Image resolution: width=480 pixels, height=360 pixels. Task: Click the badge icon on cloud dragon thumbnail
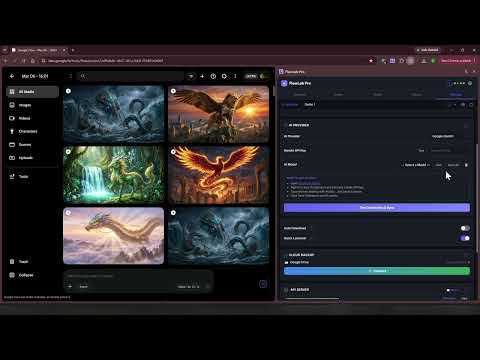(x=68, y=213)
